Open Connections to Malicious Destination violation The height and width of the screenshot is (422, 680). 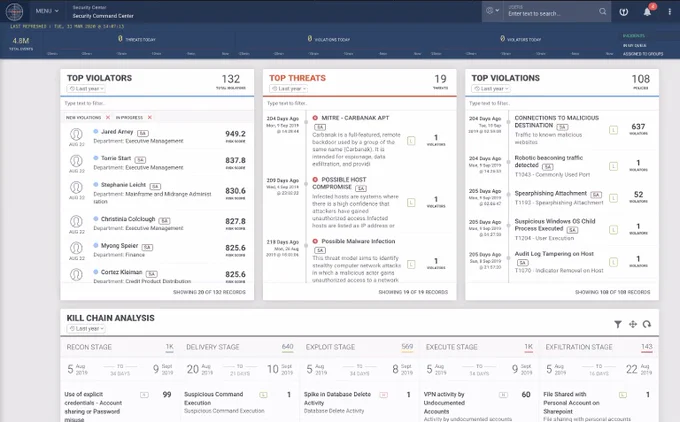(557, 121)
